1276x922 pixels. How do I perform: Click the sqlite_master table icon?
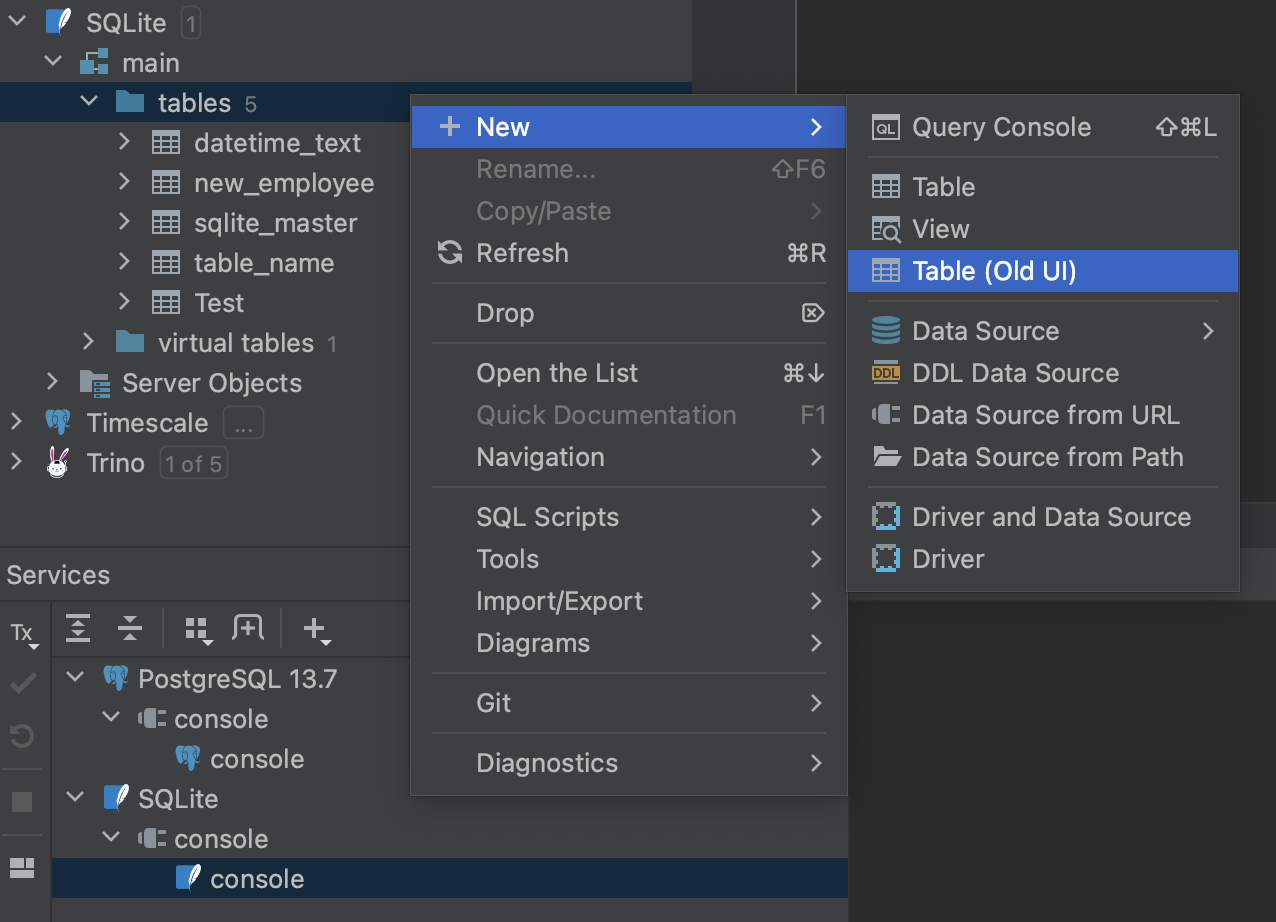click(166, 223)
